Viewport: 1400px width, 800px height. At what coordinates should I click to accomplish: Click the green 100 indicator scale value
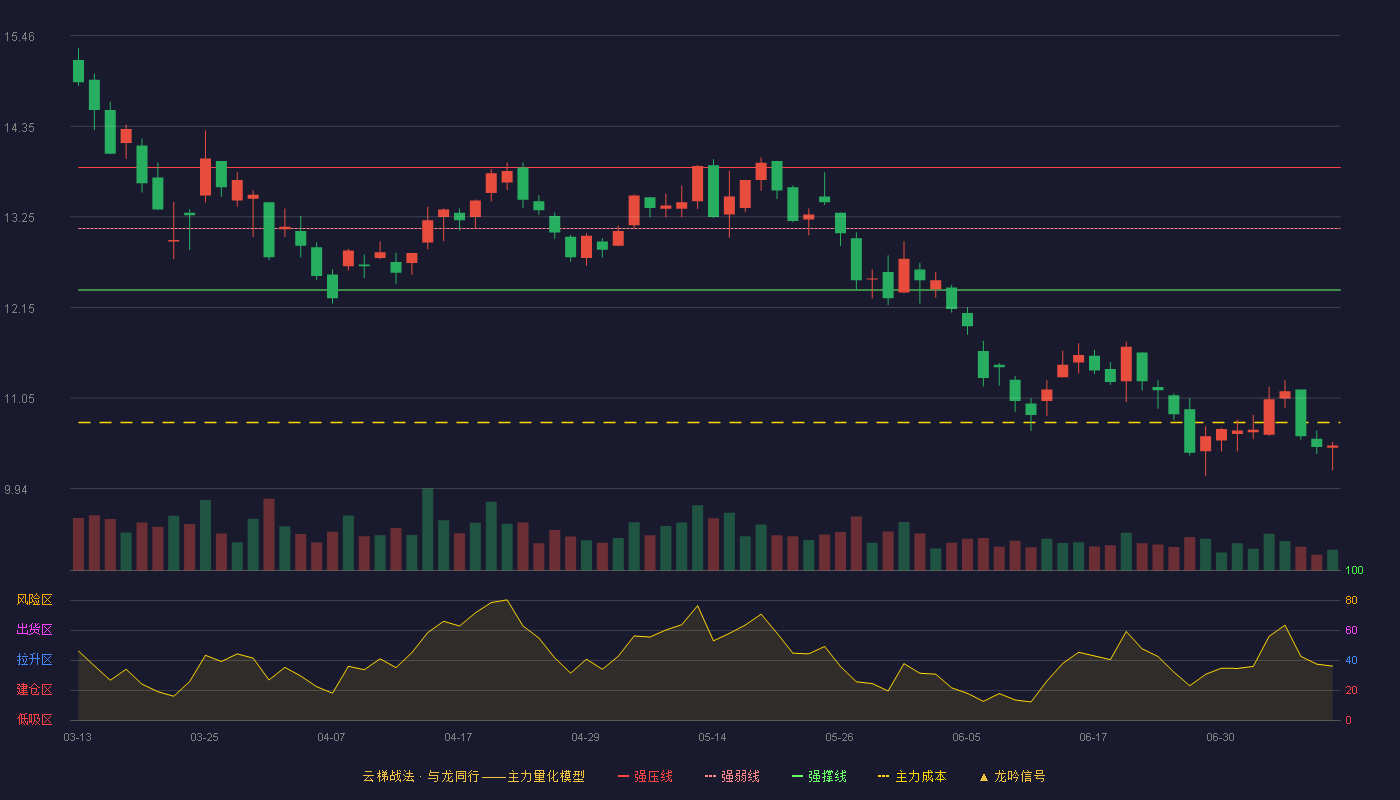pos(1354,570)
